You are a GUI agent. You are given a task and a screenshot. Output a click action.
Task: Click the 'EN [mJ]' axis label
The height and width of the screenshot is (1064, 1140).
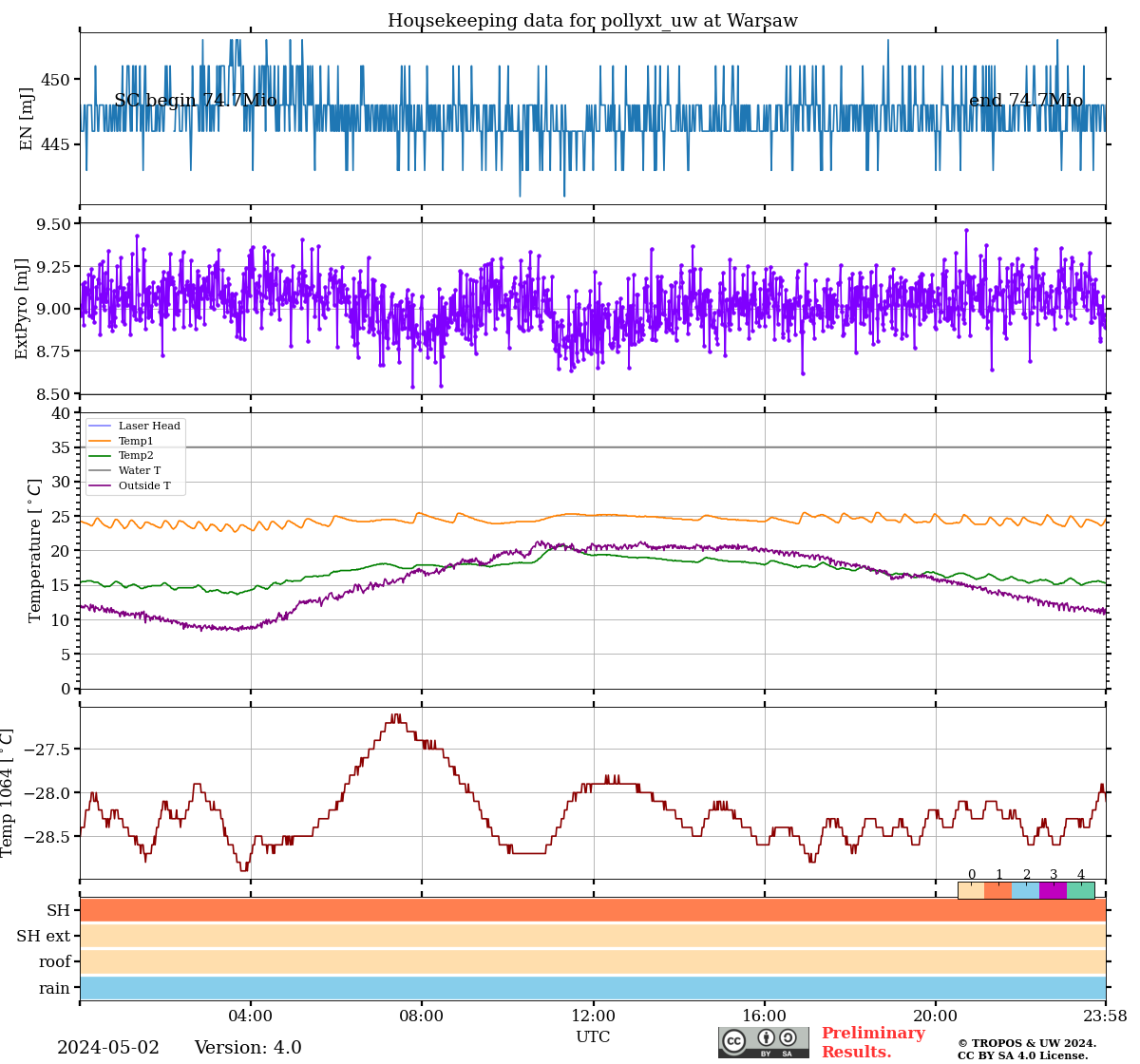click(27, 119)
